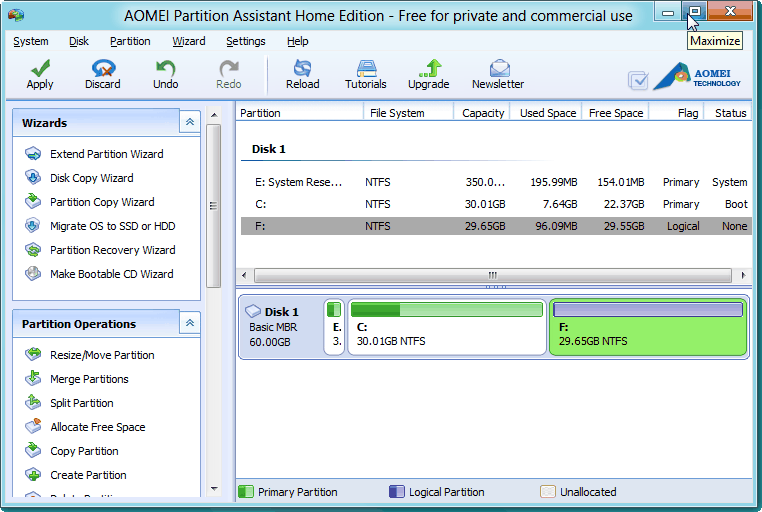Image resolution: width=762 pixels, height=512 pixels.
Task: Select the E: System Reserved partition row
Action: click(x=496, y=182)
